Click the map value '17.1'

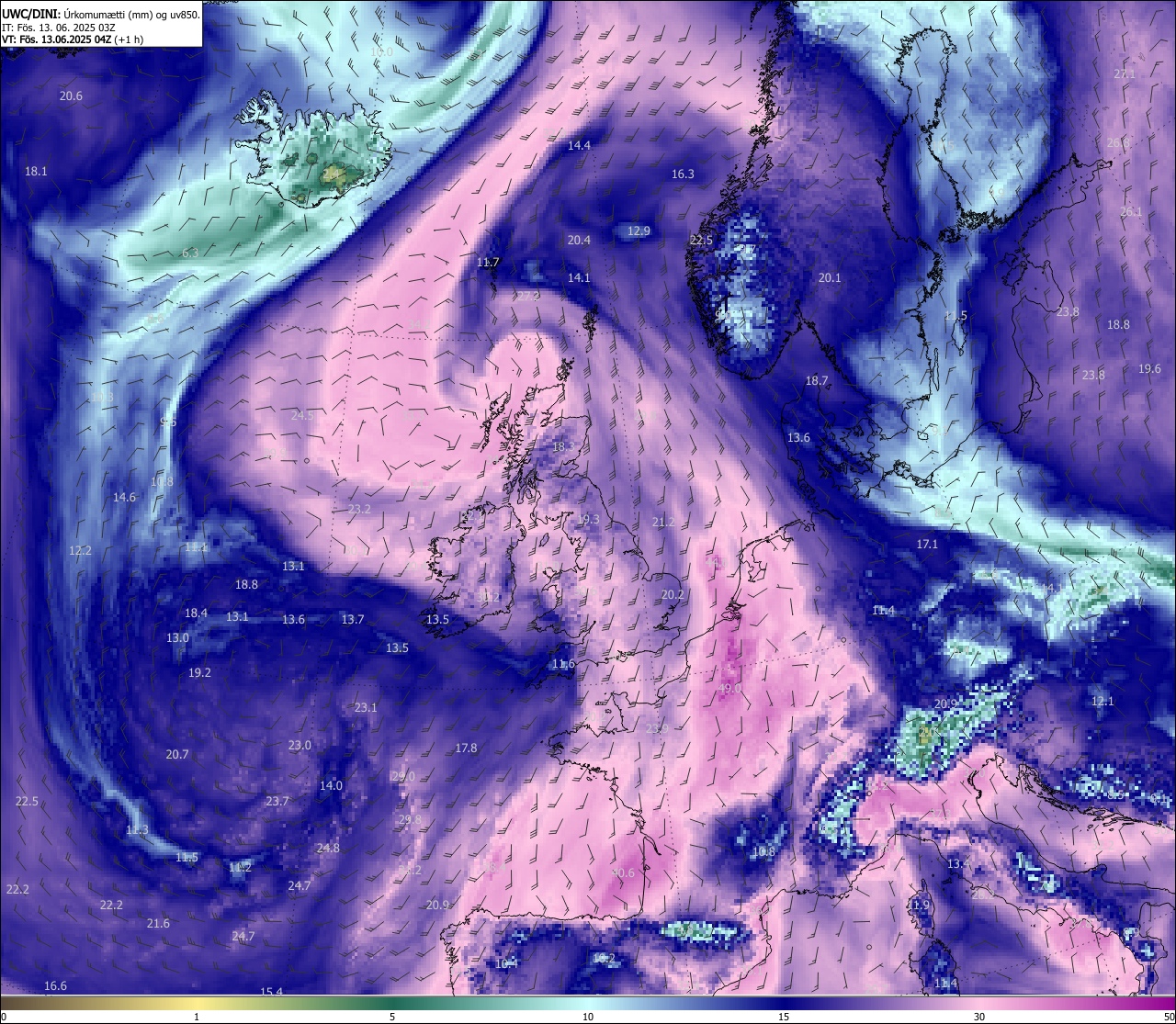(x=927, y=545)
